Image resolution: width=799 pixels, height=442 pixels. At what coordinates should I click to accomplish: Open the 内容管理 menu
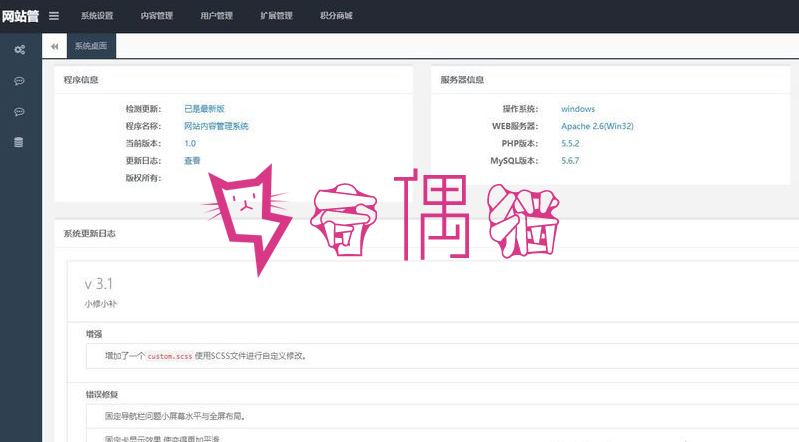tap(157, 16)
